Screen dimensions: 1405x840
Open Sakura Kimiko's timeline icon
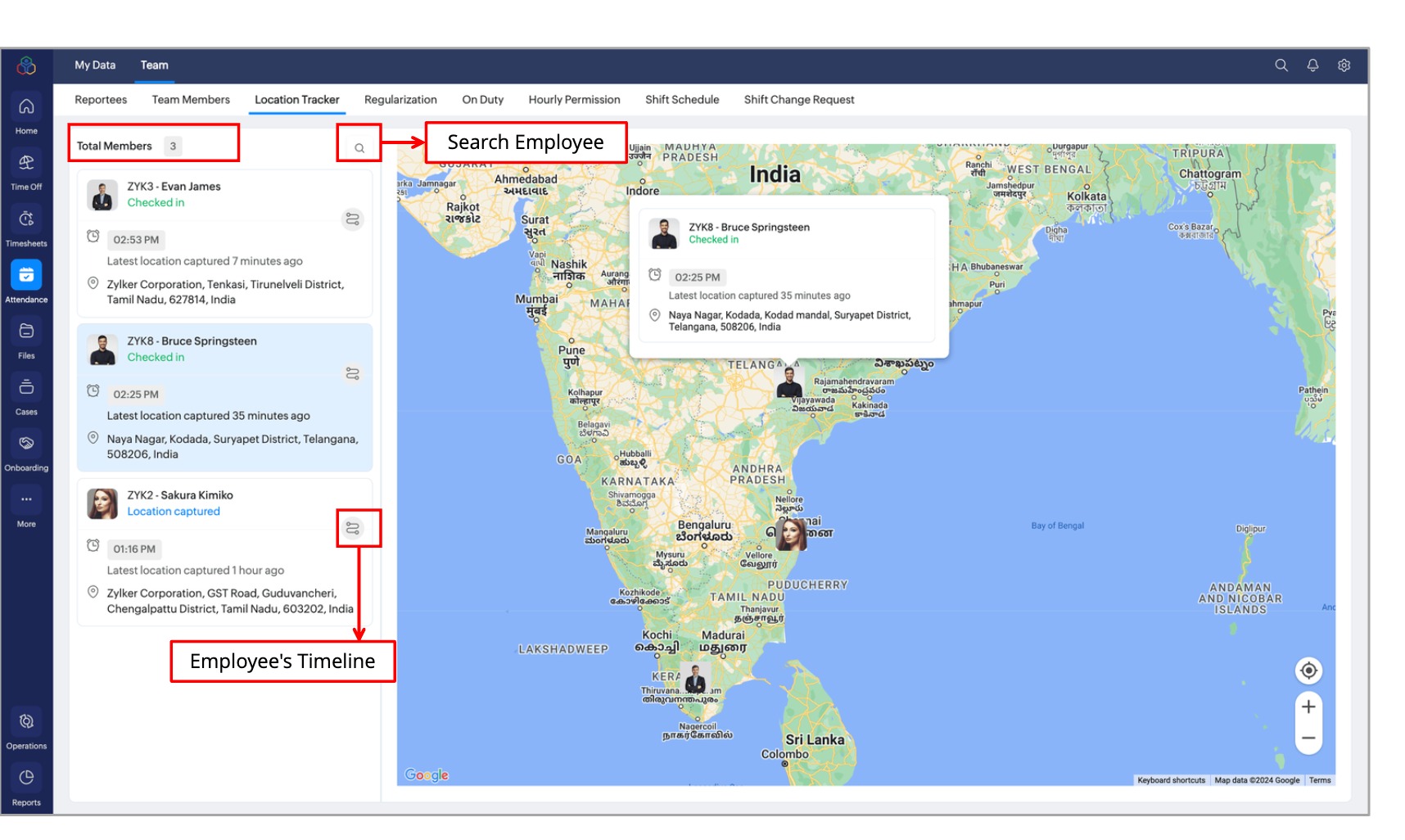(x=353, y=528)
